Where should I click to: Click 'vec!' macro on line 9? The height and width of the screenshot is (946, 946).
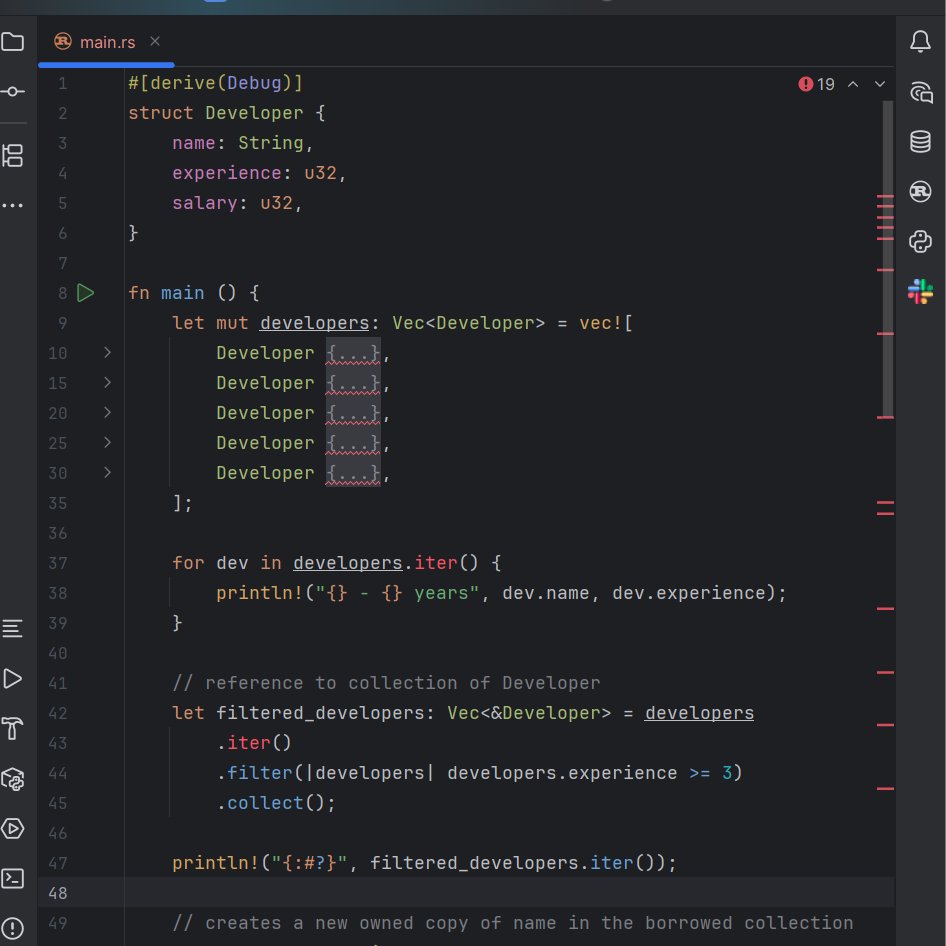[x=601, y=323]
